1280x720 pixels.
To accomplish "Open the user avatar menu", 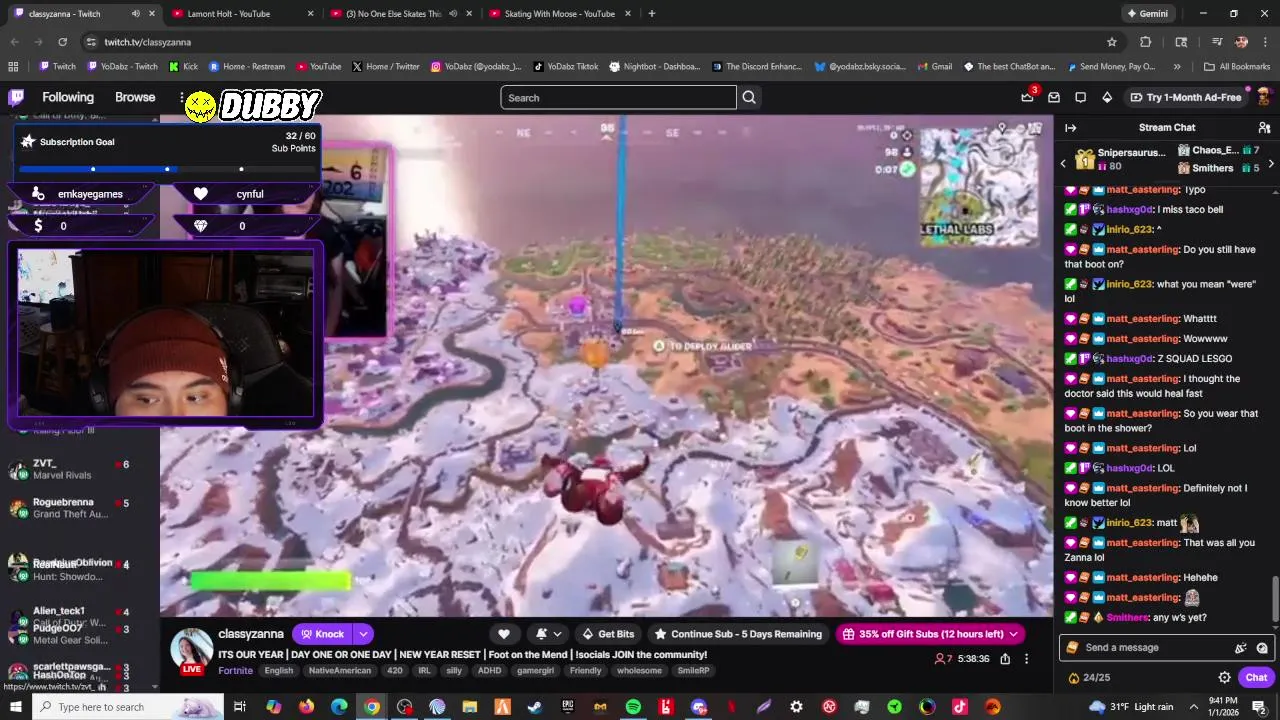I will tap(1263, 97).
